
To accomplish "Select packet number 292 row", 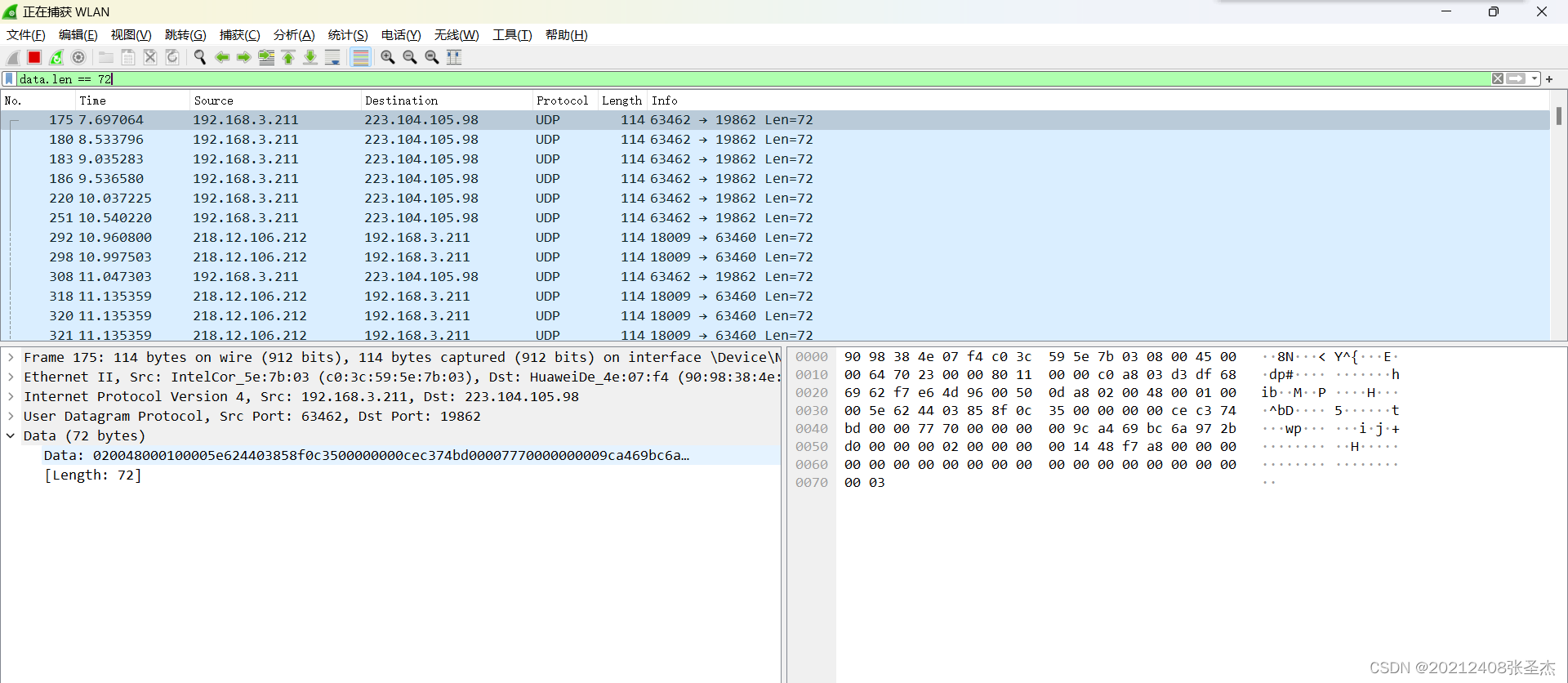I will tap(775, 237).
